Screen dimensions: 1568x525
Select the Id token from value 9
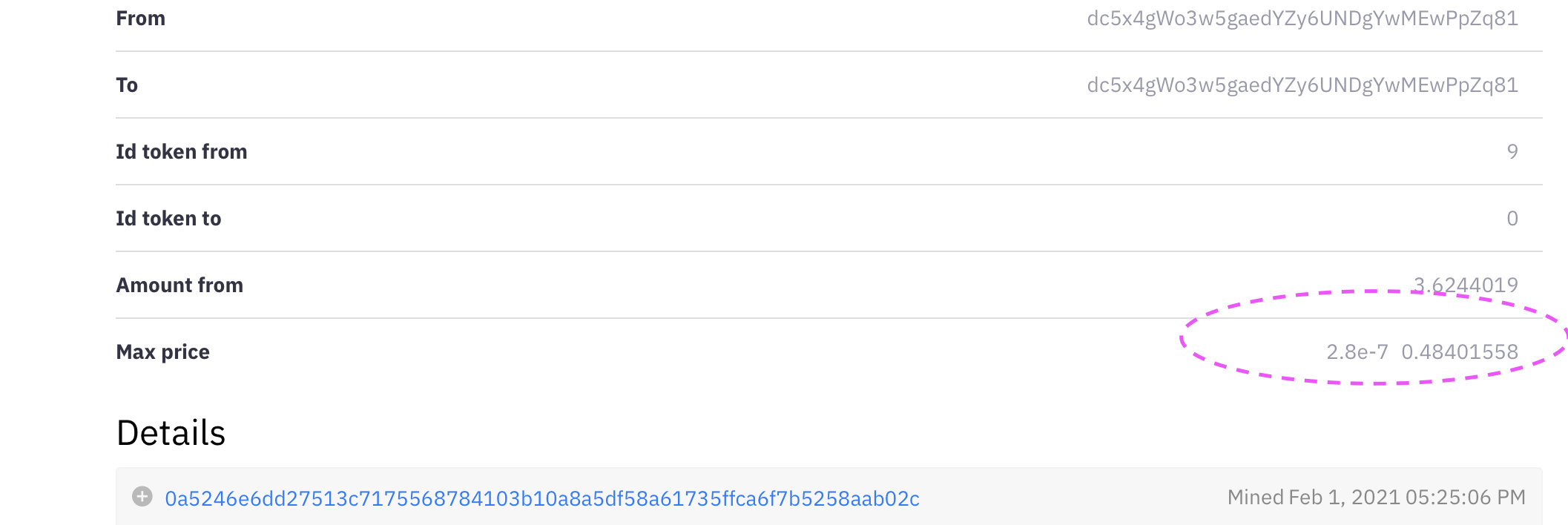pyautogui.click(x=1512, y=152)
